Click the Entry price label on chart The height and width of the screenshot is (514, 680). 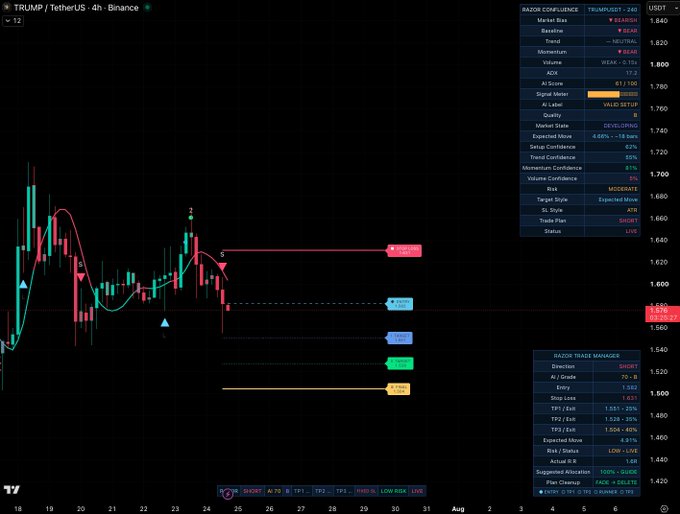(399, 304)
